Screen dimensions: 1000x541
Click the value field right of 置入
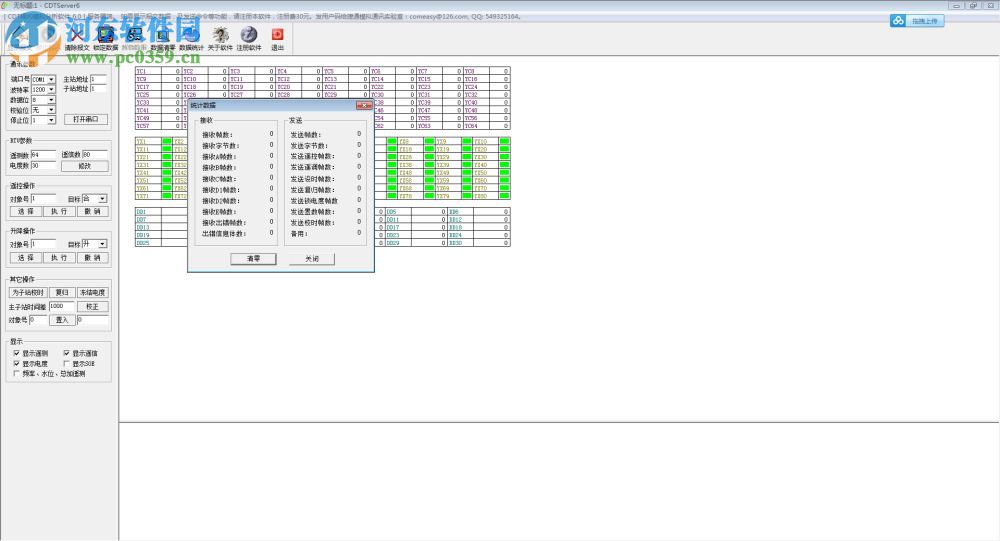92,320
